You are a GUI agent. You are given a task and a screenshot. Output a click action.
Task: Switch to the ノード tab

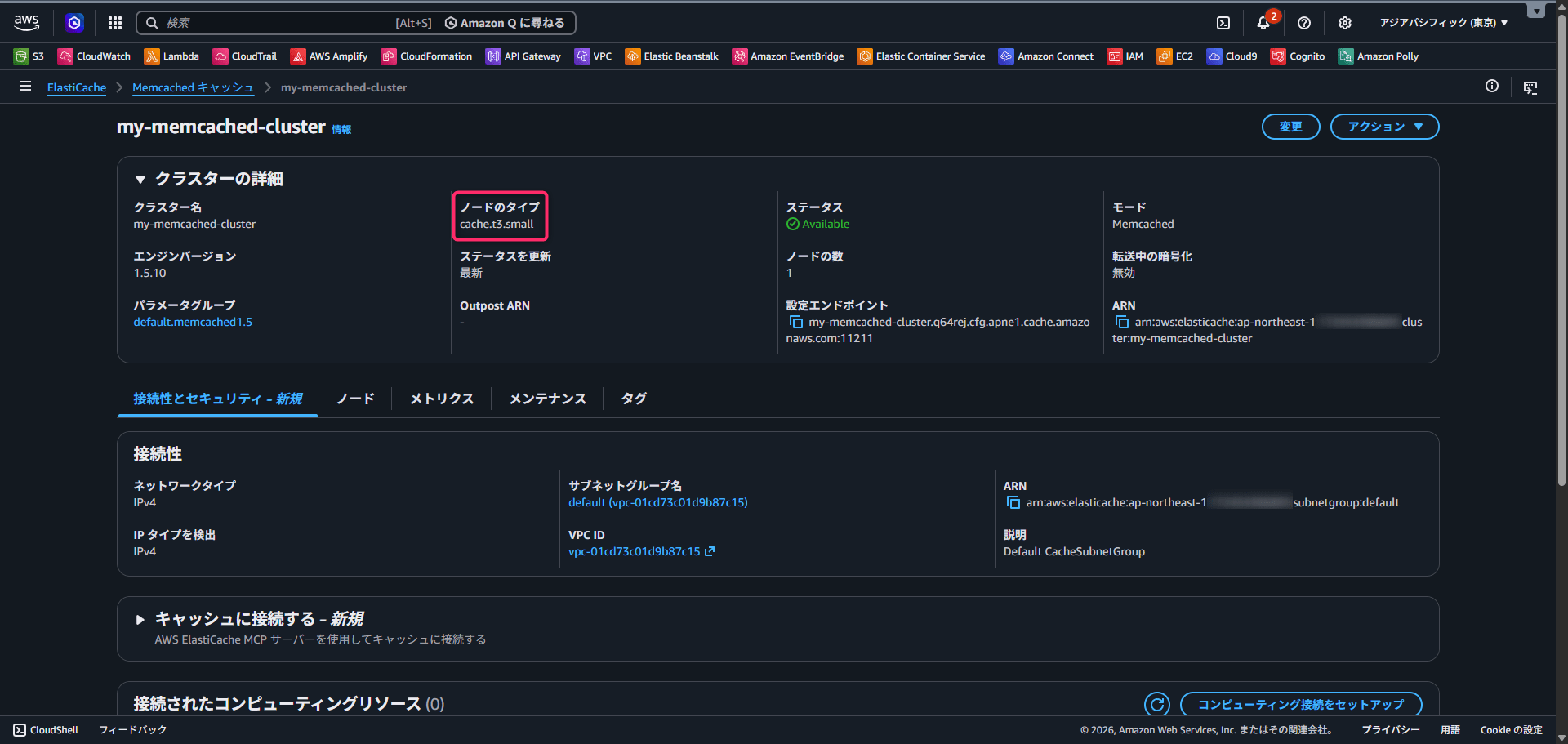point(355,399)
